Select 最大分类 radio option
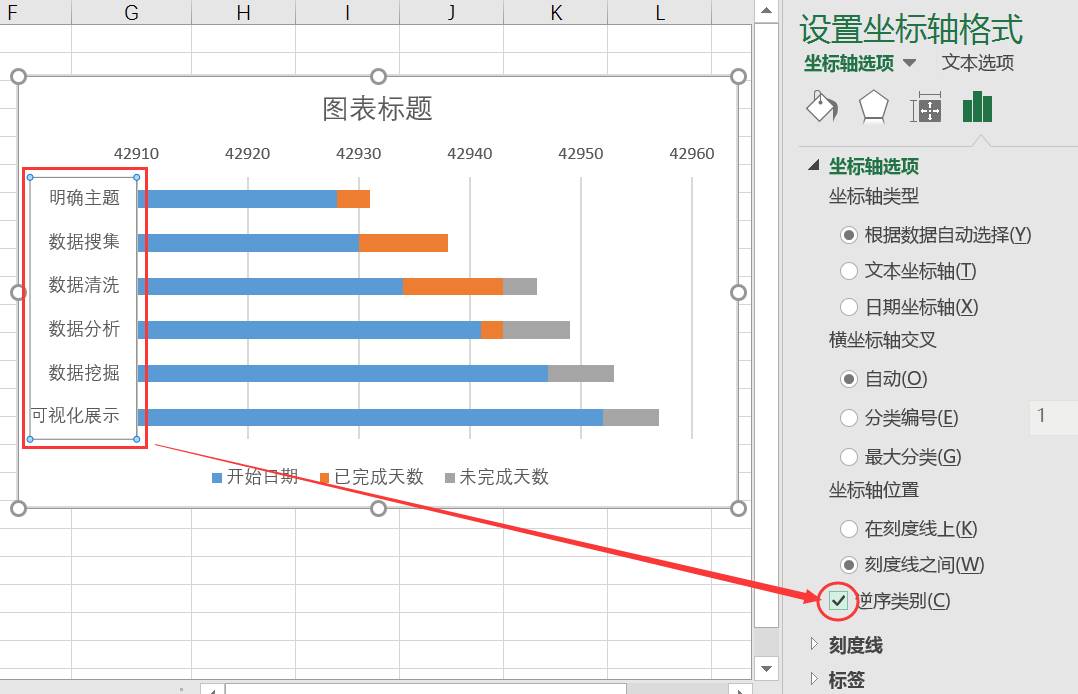This screenshot has width=1078, height=694. click(x=849, y=457)
